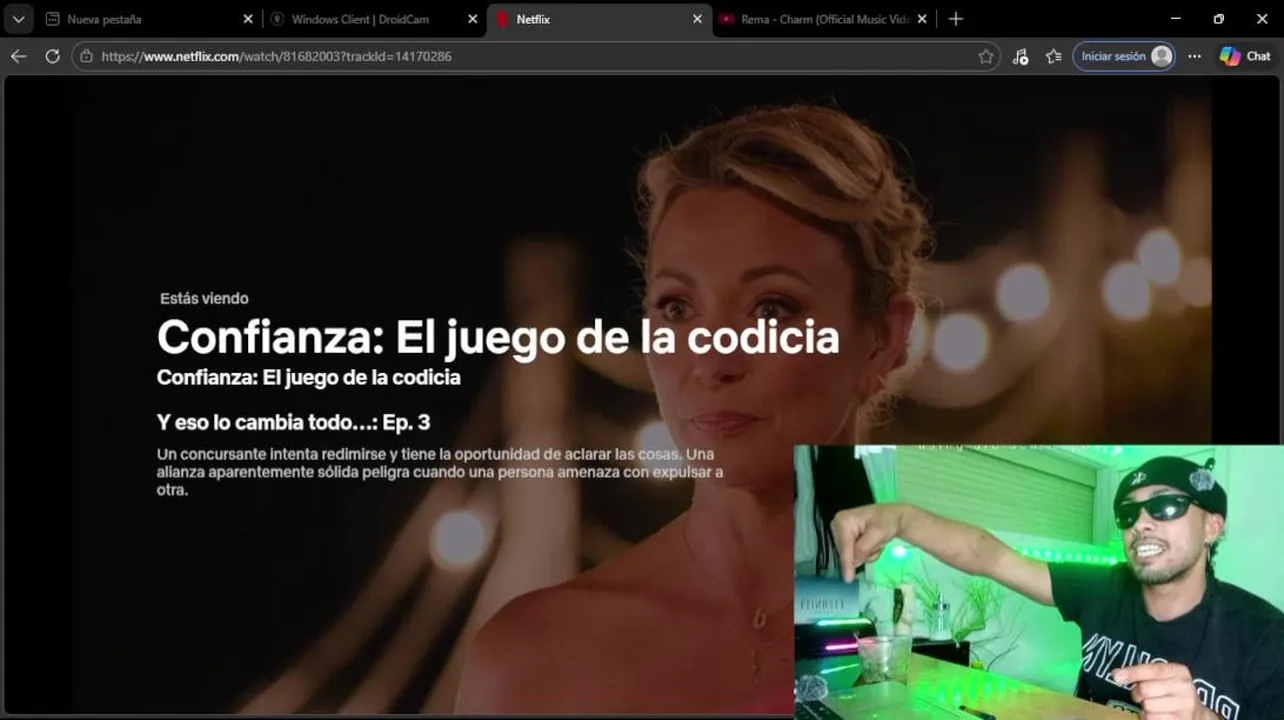
Task: Close the Nueva pestaña tab
Action: 248,19
